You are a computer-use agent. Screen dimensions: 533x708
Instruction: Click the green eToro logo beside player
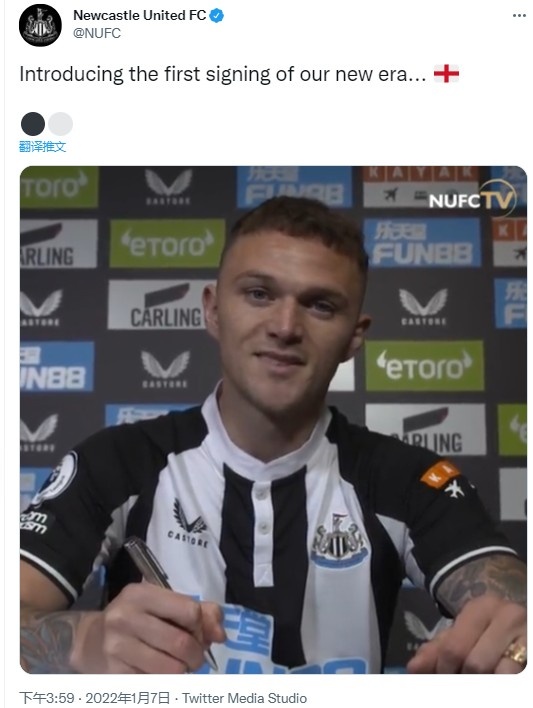click(x=425, y=365)
